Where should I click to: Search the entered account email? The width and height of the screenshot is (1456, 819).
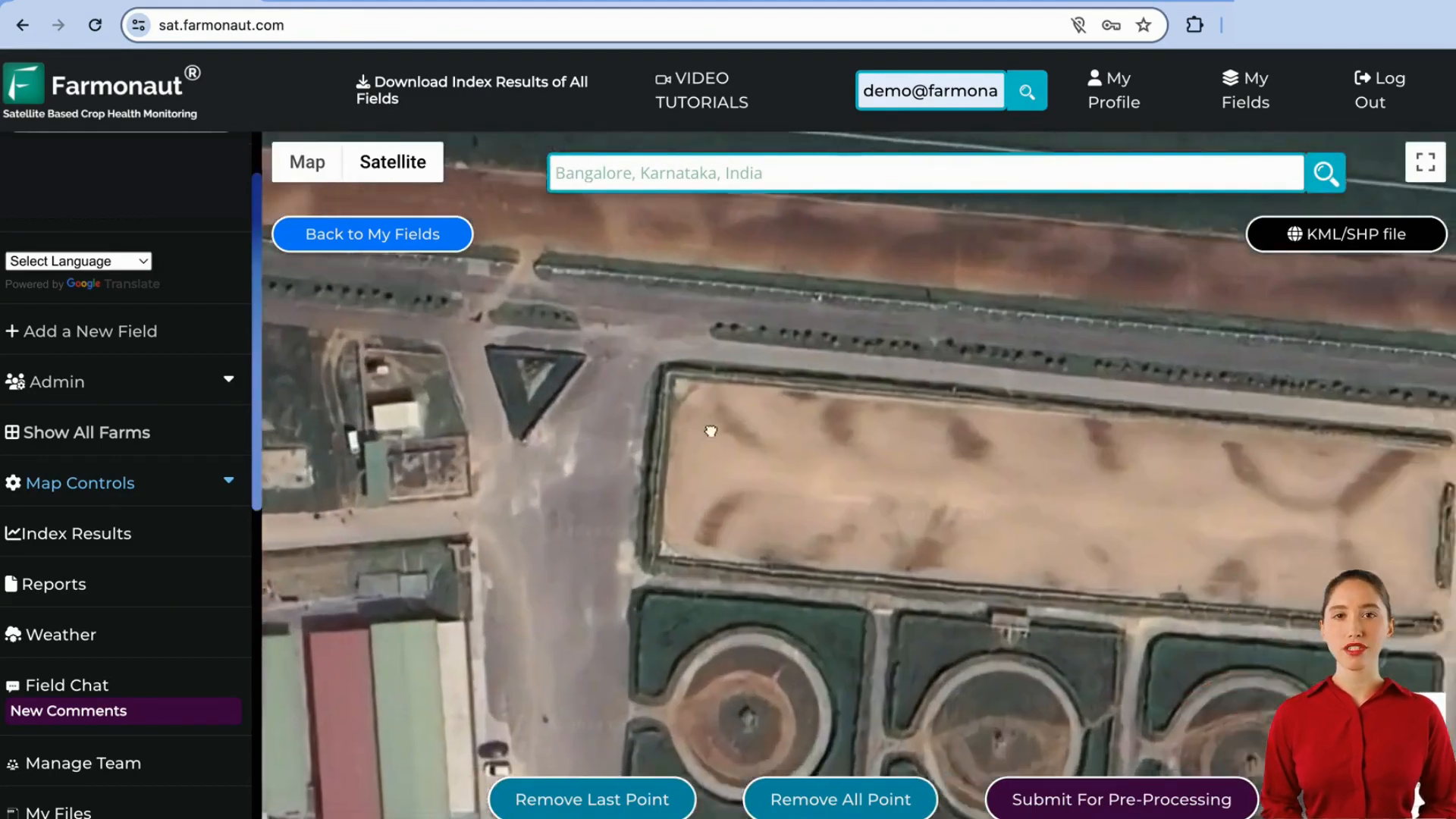point(1027,91)
